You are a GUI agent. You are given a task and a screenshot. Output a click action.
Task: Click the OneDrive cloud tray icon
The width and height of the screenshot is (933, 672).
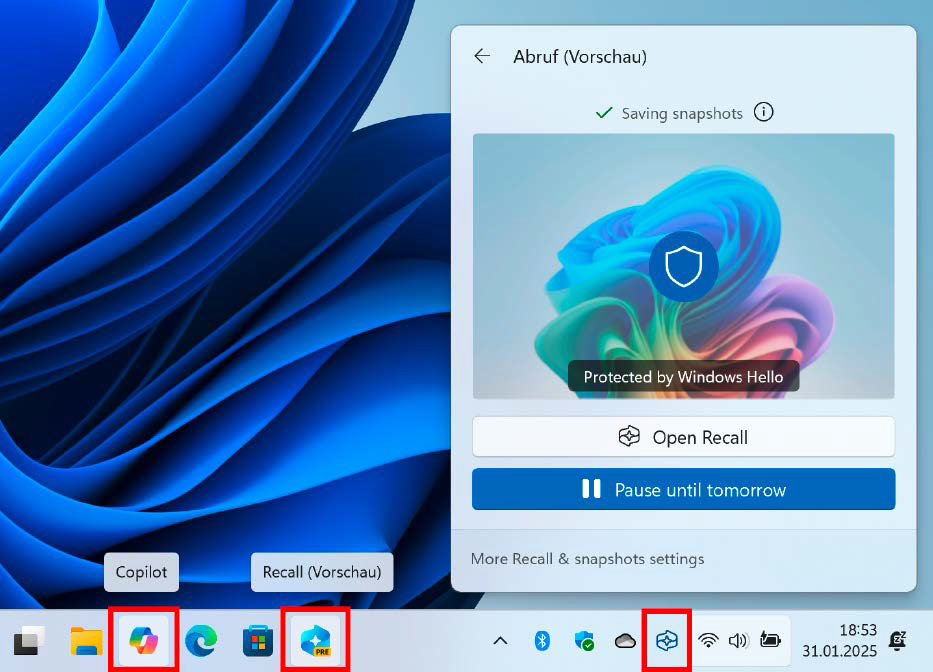625,640
